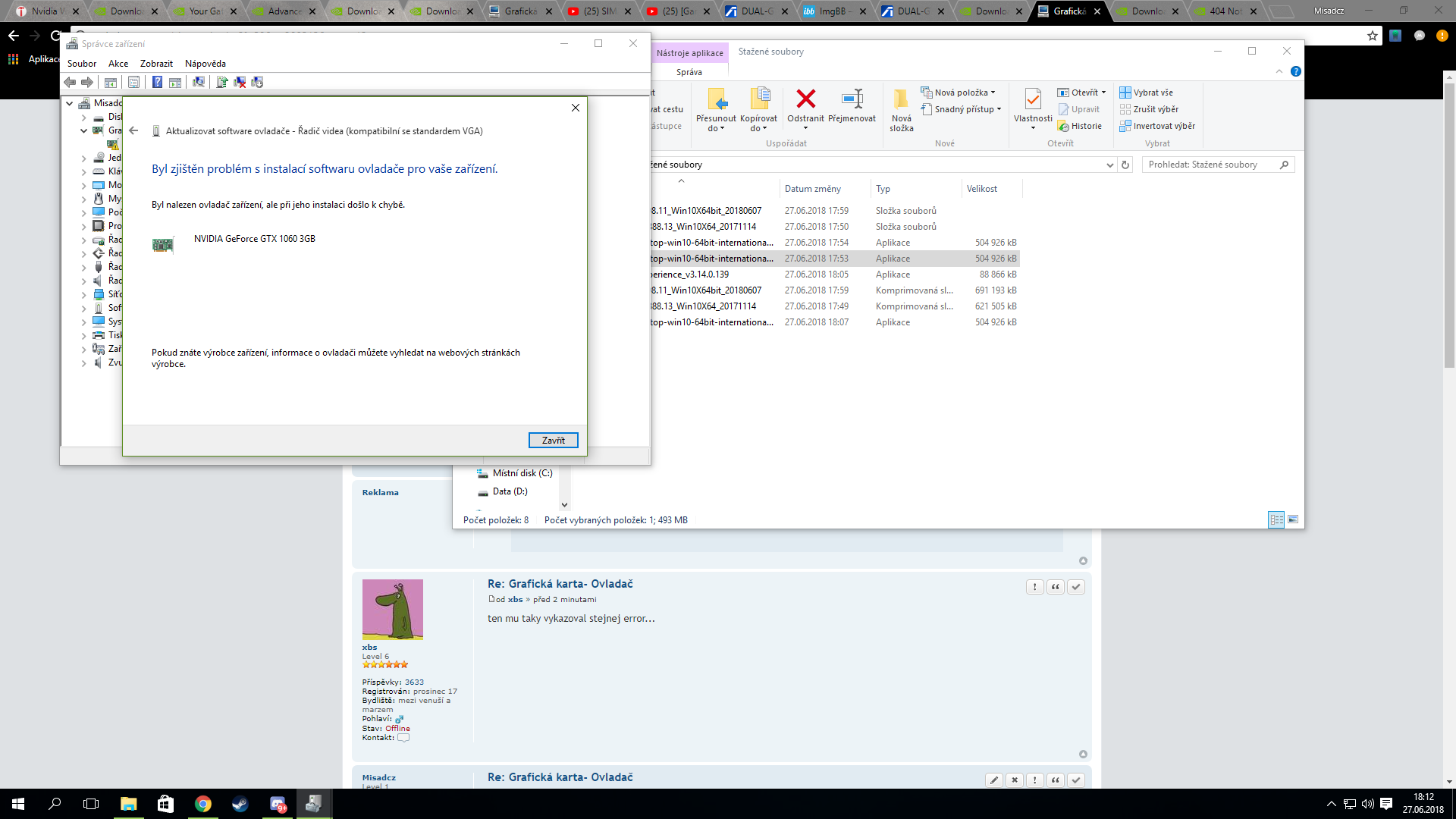Create a new folder with Nová složka
This screenshot has width=1456, height=819.
point(902,110)
